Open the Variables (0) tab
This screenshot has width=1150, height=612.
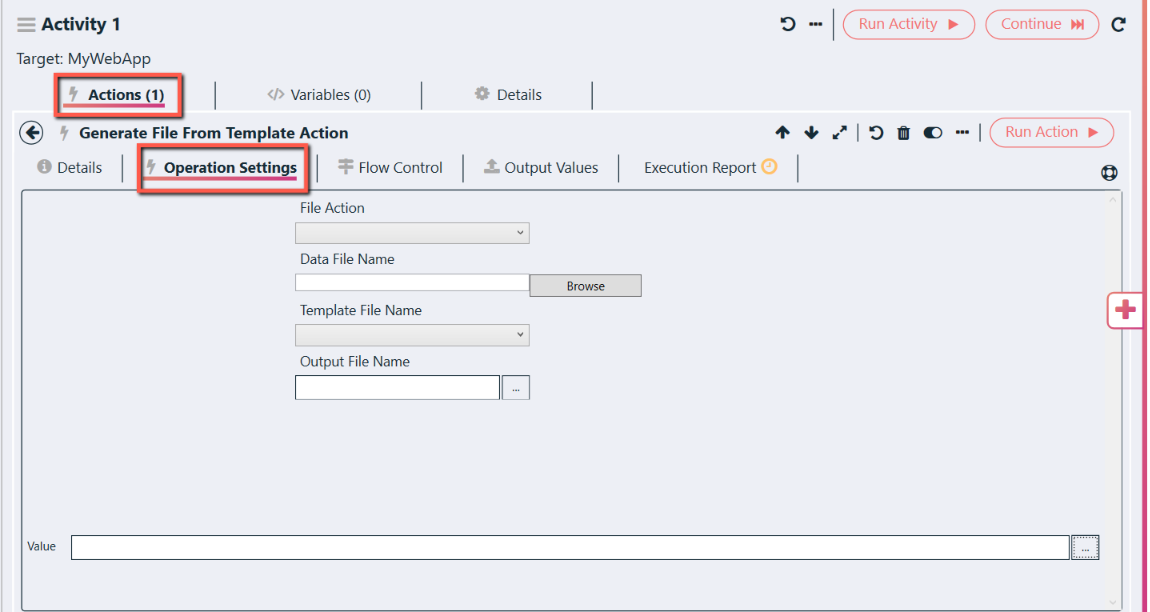[319, 95]
